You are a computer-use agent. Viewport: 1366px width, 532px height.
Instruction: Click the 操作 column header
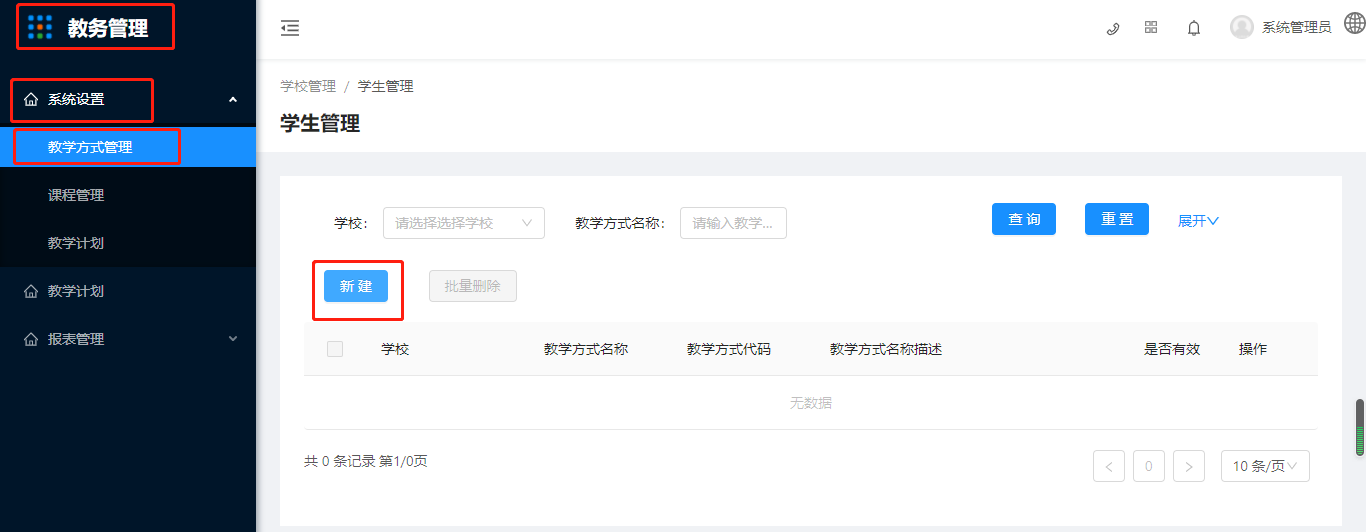[1253, 349]
